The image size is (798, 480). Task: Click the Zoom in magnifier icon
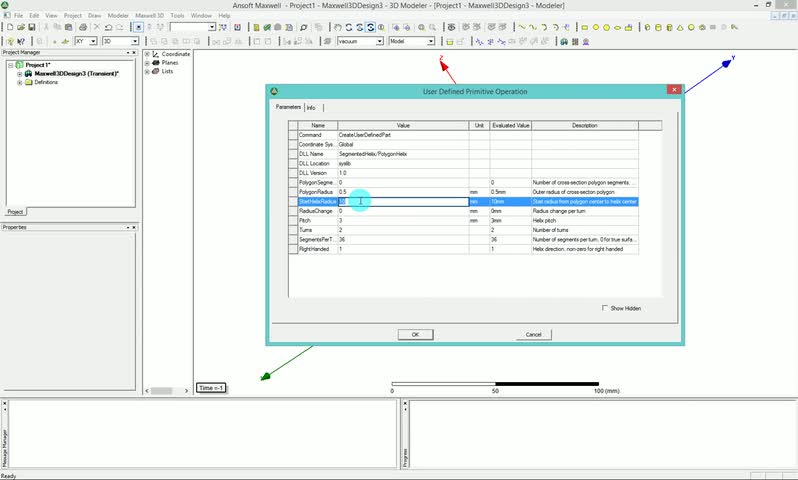pyautogui.click(x=421, y=27)
